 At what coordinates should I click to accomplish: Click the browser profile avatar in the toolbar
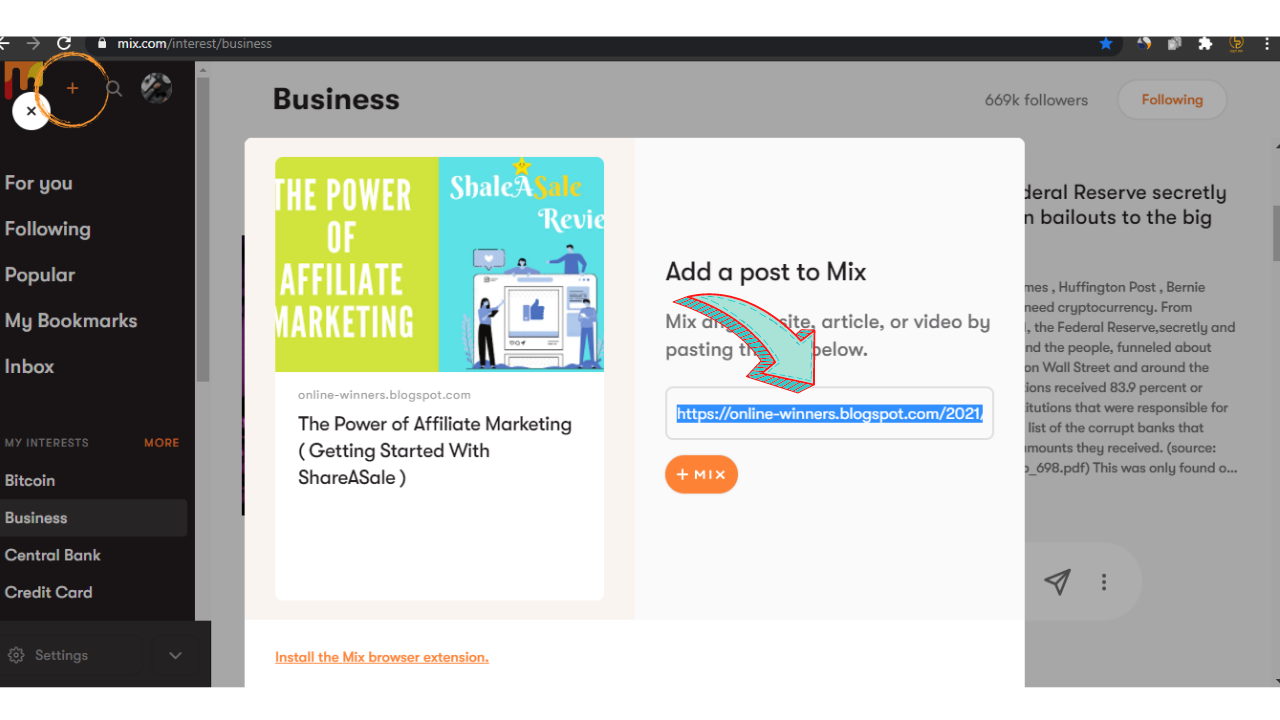[1236, 43]
